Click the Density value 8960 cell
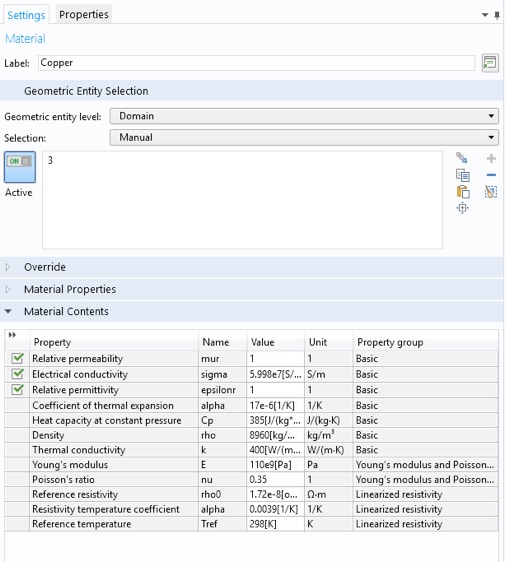Viewport: 505px width, 562px height. [x=275, y=435]
